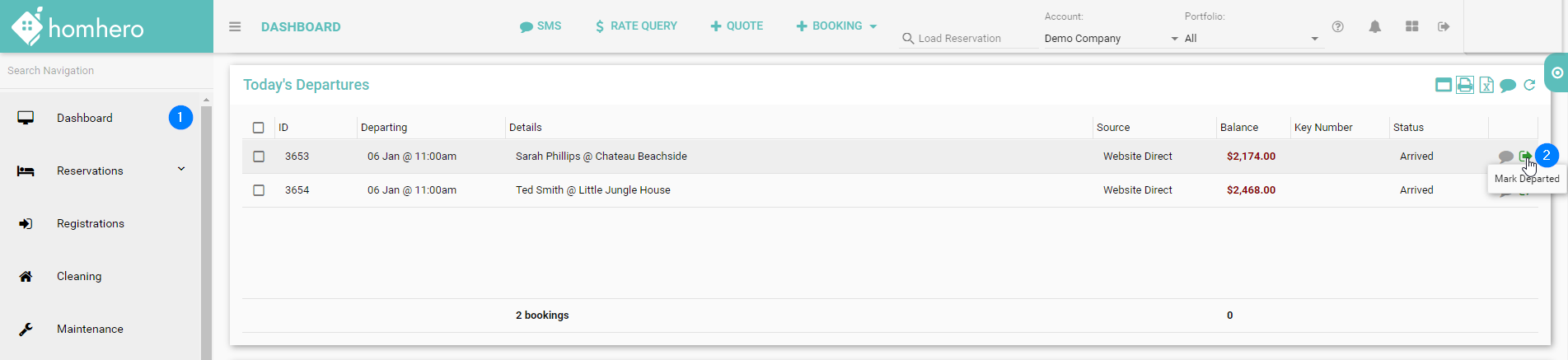Toggle the select-all checkbox in header
This screenshot has height=360, width=1568.
pyautogui.click(x=259, y=128)
